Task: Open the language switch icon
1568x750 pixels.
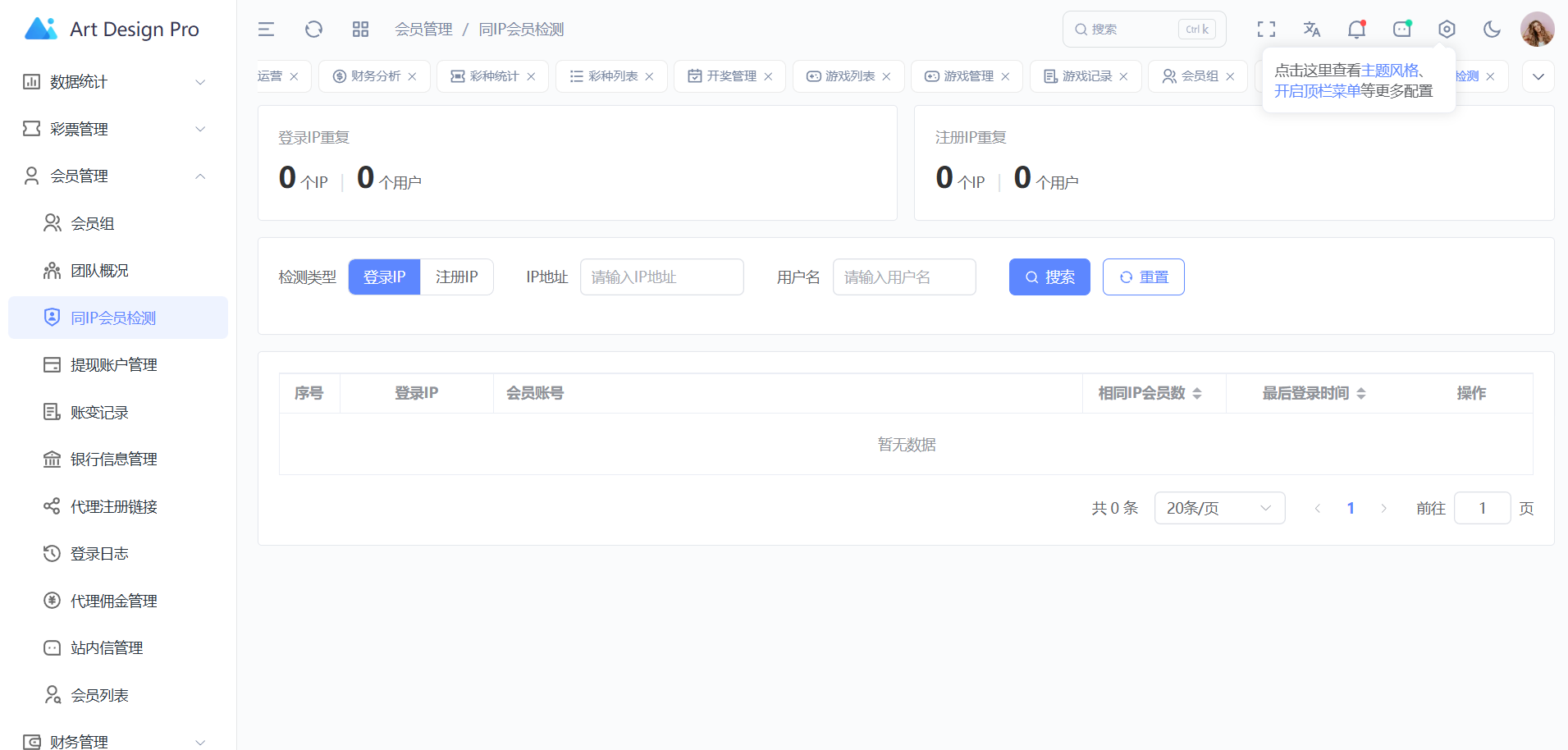Action: (1311, 30)
